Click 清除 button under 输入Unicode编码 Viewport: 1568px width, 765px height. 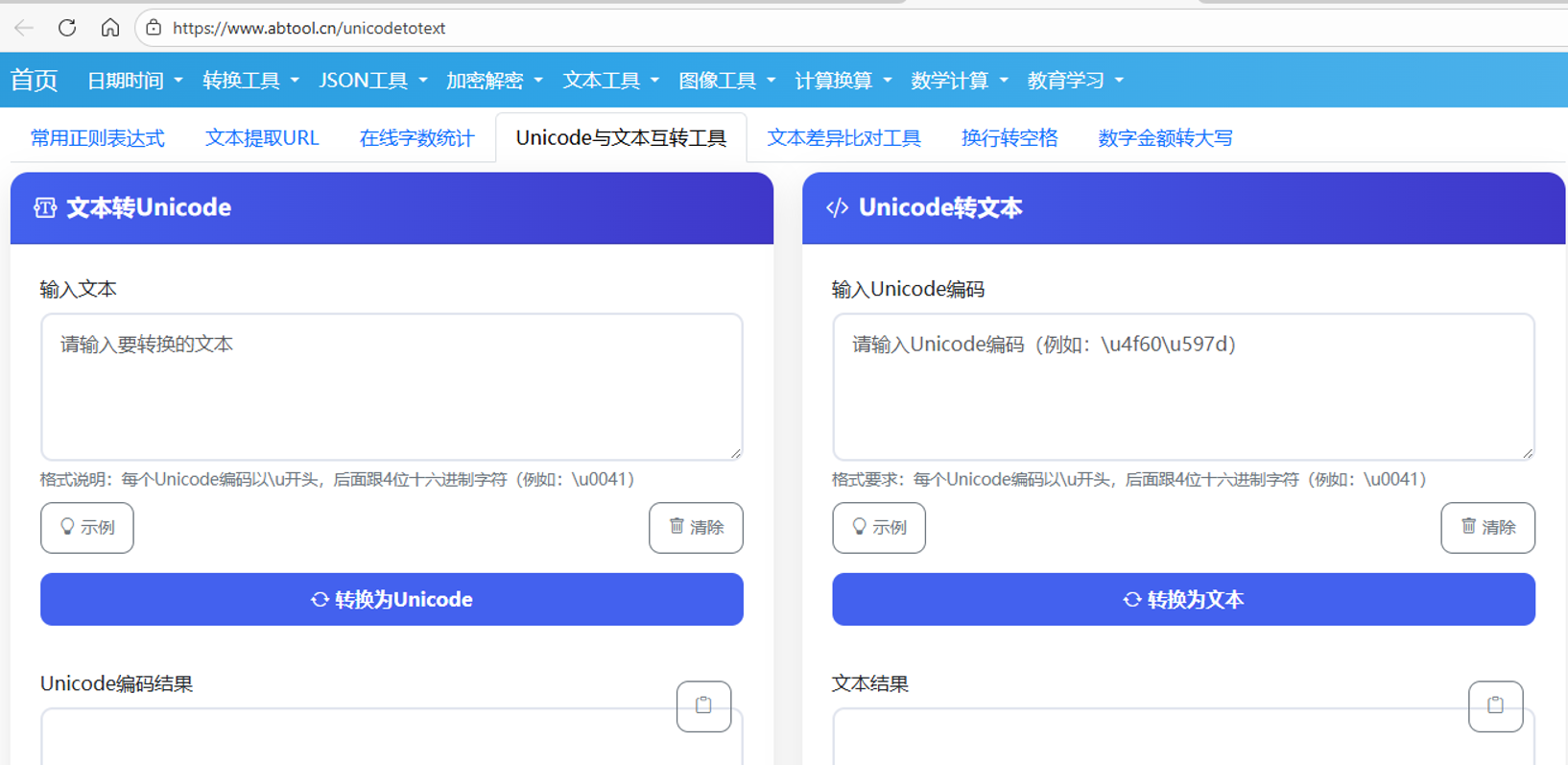(1487, 528)
